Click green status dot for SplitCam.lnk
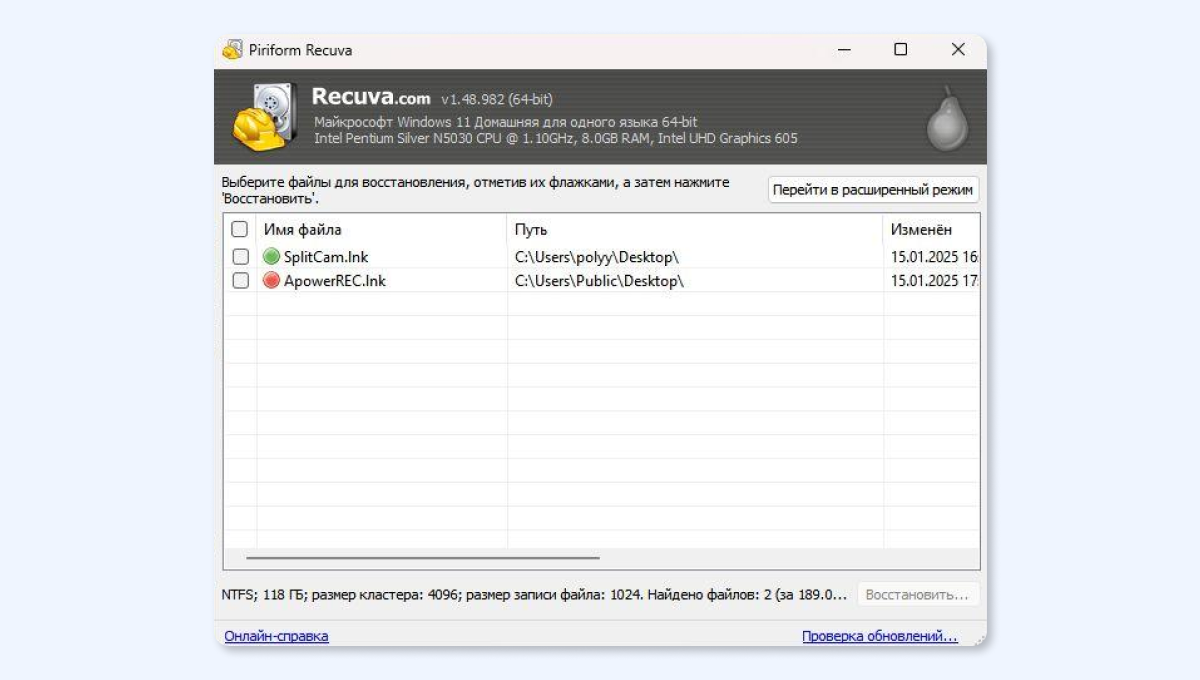 [x=271, y=257]
